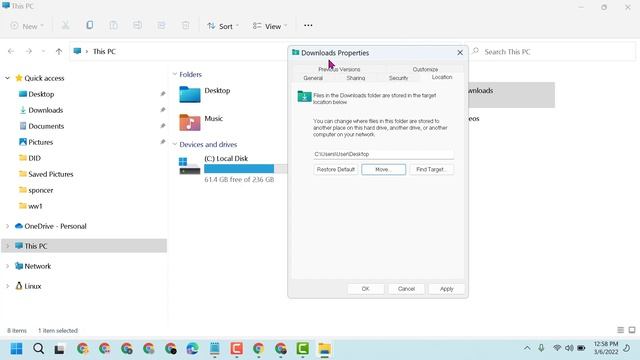The width and height of the screenshot is (640, 360).
Task: Switch to details view icon in status bar
Action: coord(620,330)
